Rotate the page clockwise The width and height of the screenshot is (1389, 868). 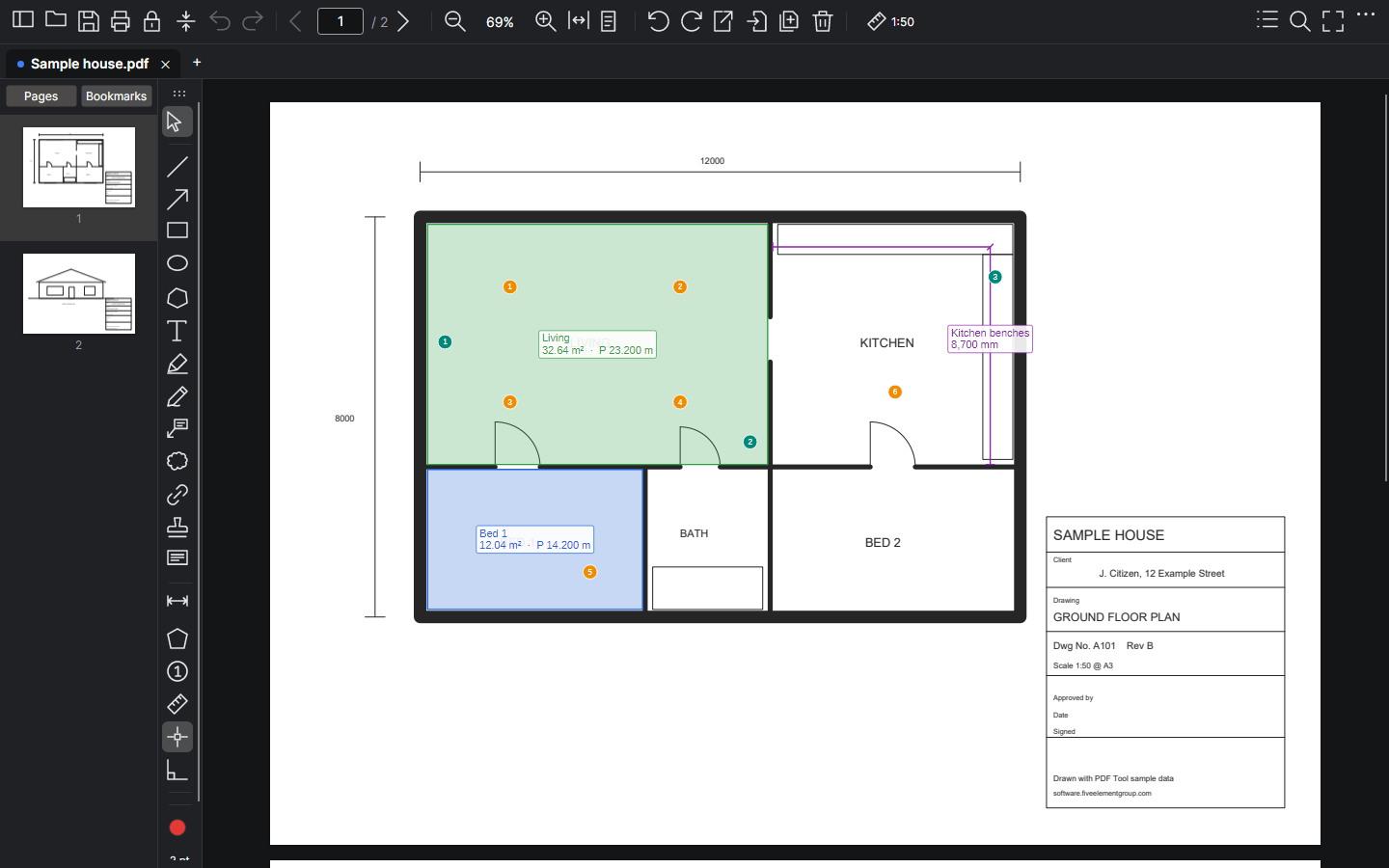coord(691,21)
